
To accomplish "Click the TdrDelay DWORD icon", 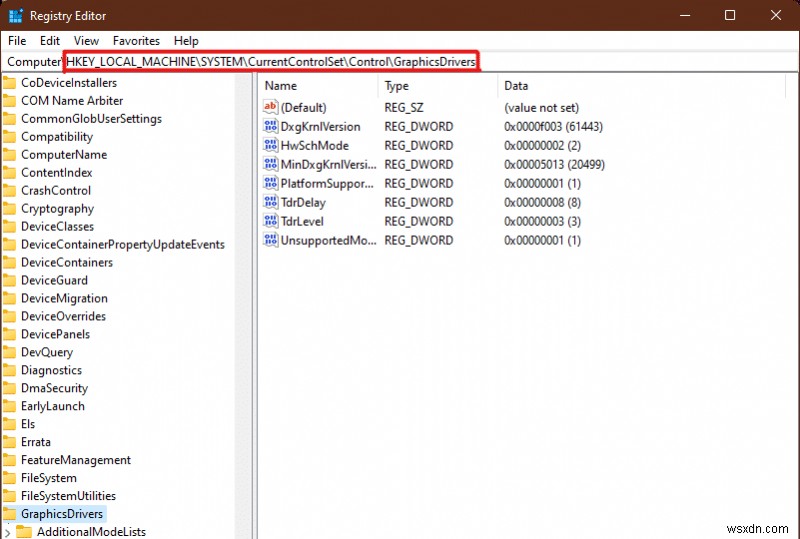I will pyautogui.click(x=270, y=202).
